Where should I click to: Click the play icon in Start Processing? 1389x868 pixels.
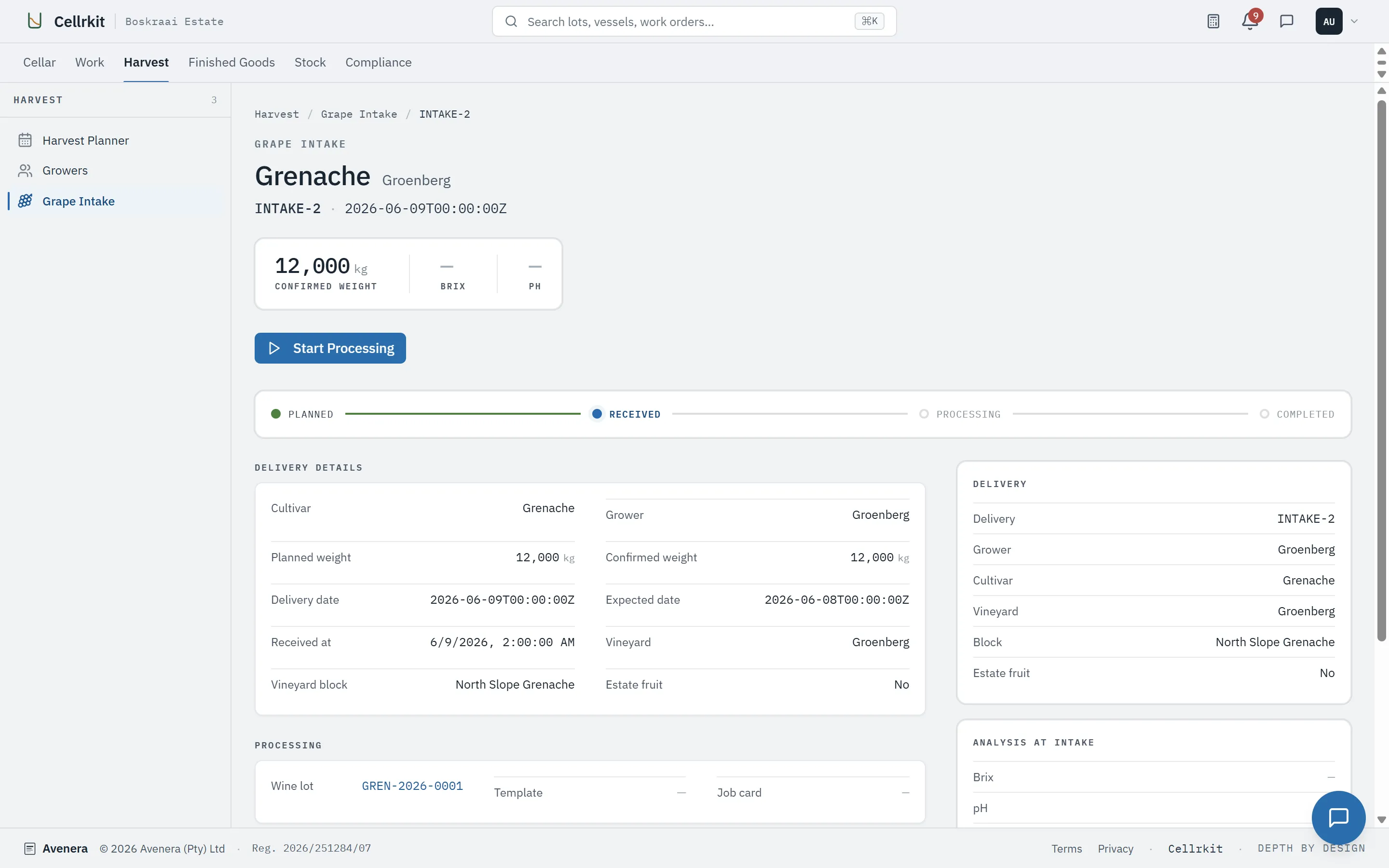pyautogui.click(x=274, y=348)
